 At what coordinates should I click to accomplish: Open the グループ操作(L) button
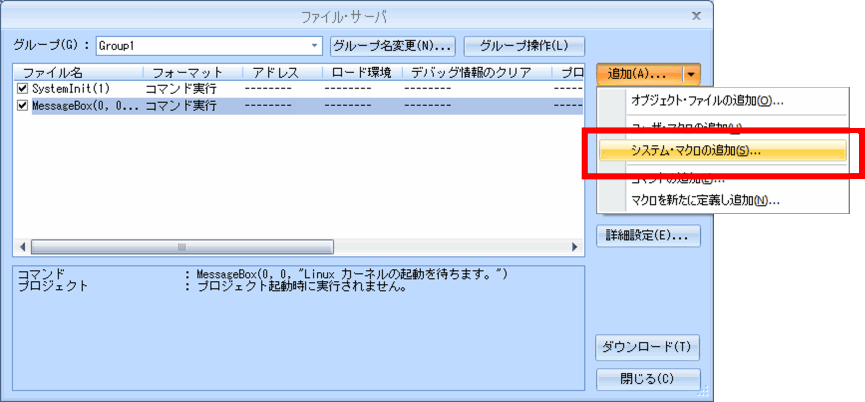click(524, 46)
